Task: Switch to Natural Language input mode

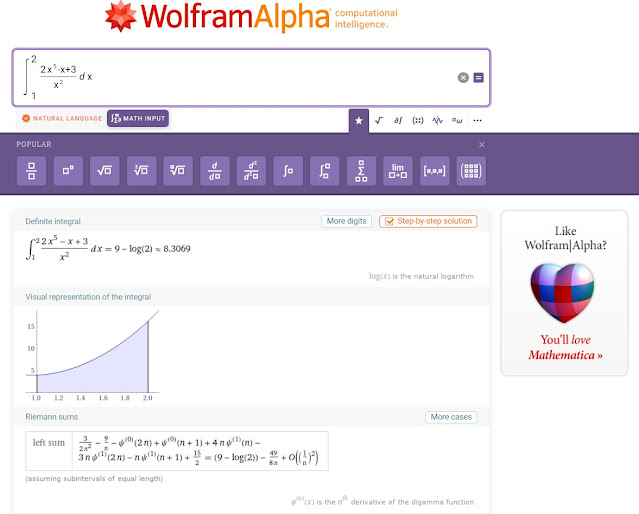Action: click(x=62, y=119)
